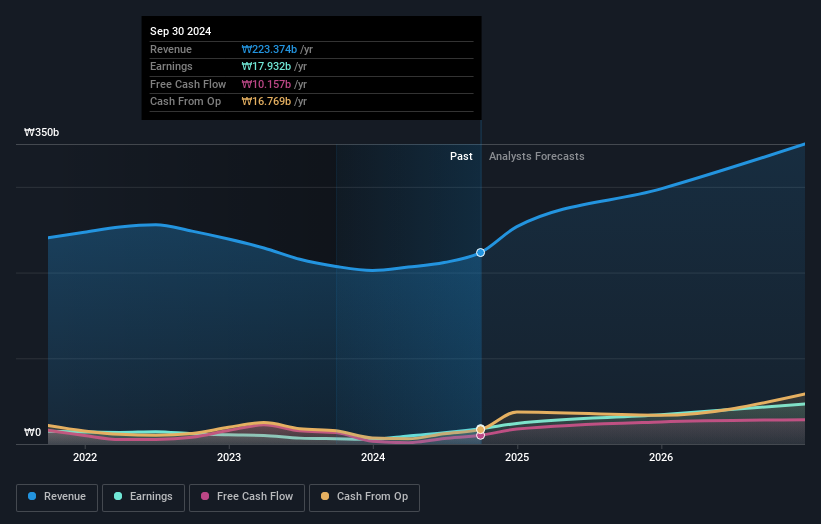Click the orange Cash From Op data point

tap(480, 429)
